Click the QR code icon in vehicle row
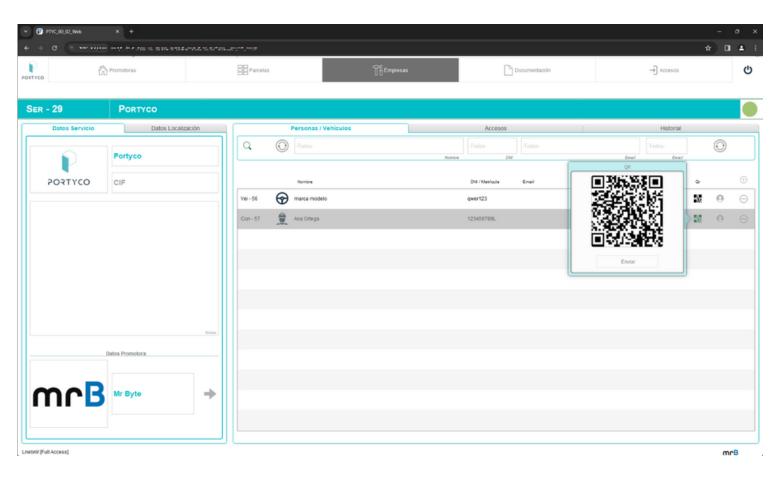This screenshot has width=780, height=480. 698,199
